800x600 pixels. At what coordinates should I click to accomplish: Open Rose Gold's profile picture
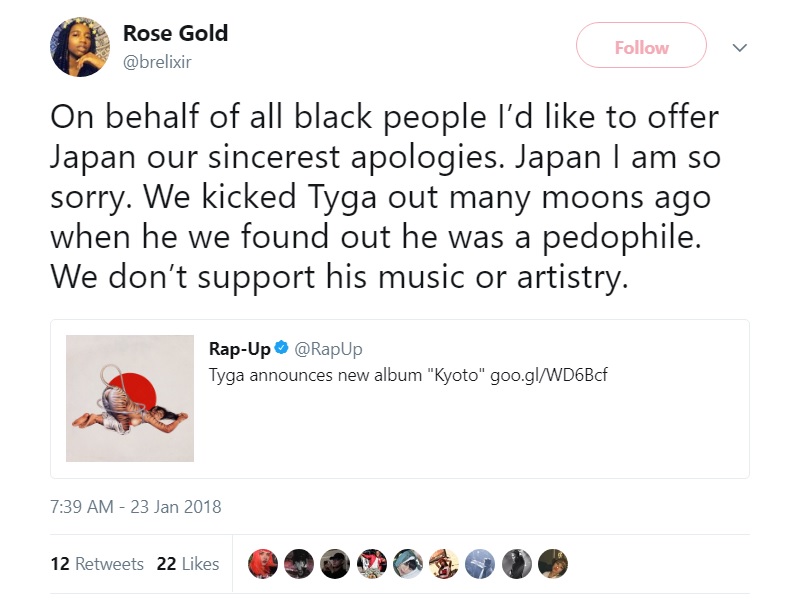pyautogui.click(x=80, y=47)
